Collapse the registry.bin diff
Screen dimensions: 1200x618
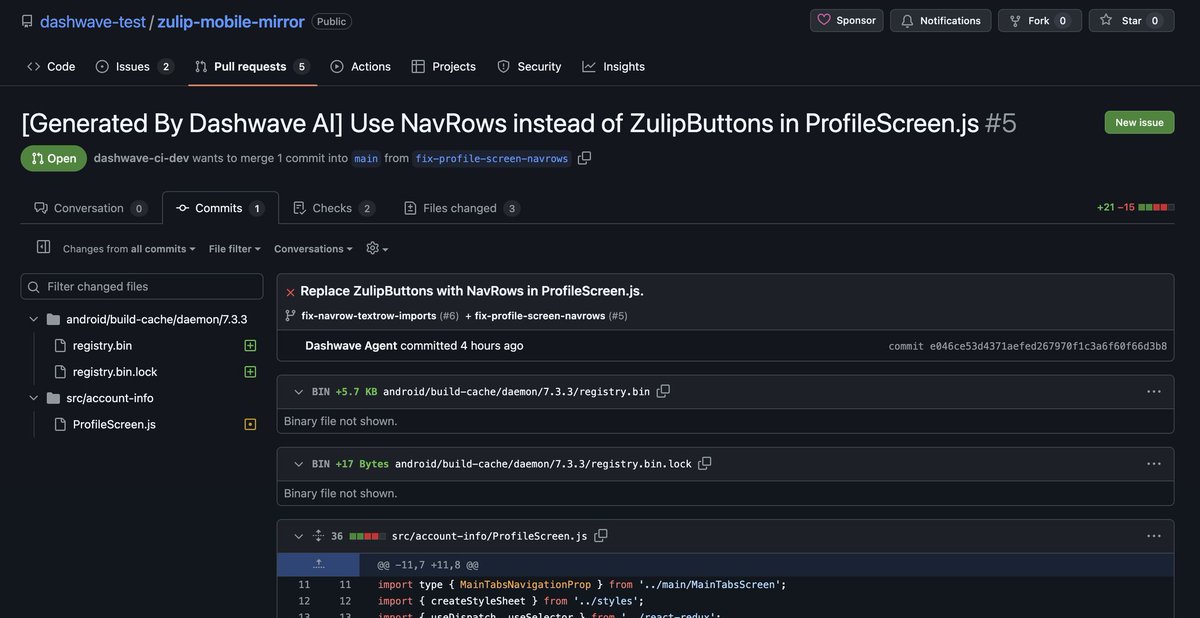(x=299, y=392)
